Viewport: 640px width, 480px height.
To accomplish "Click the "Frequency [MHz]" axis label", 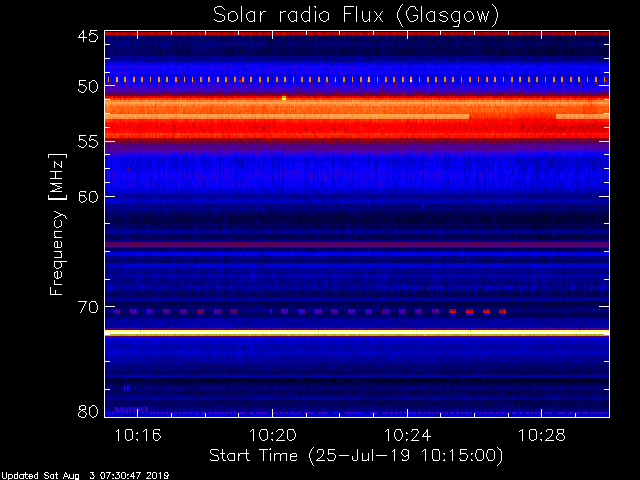I will point(57,224).
